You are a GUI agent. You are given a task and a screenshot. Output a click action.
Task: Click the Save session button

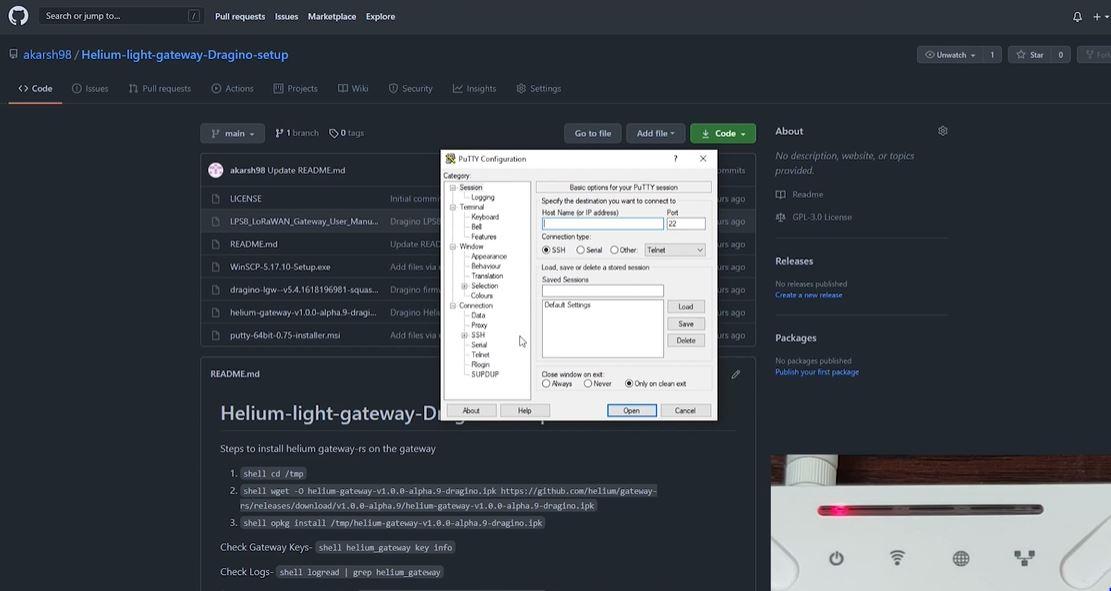tap(686, 324)
